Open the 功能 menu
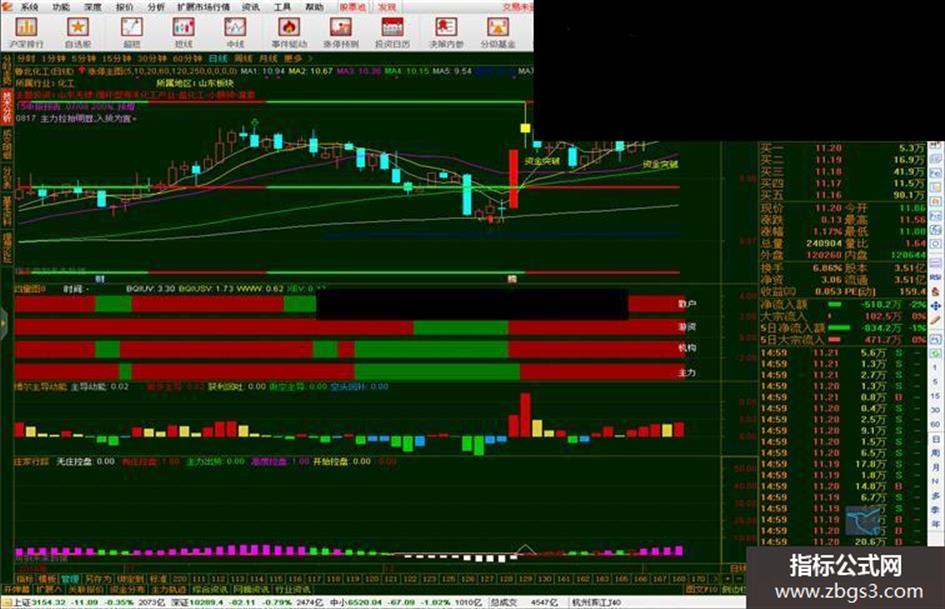This screenshot has width=945, height=609. pyautogui.click(x=61, y=7)
